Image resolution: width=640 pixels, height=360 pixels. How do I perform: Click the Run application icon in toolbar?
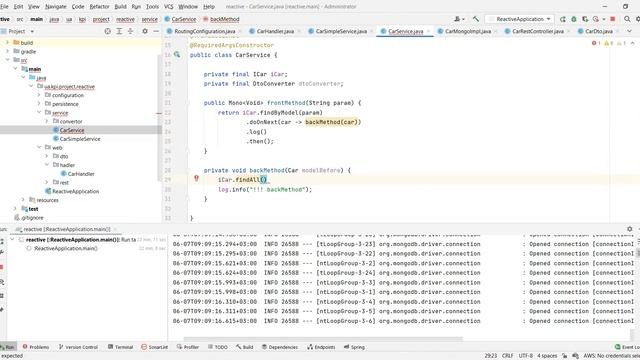[562, 19]
